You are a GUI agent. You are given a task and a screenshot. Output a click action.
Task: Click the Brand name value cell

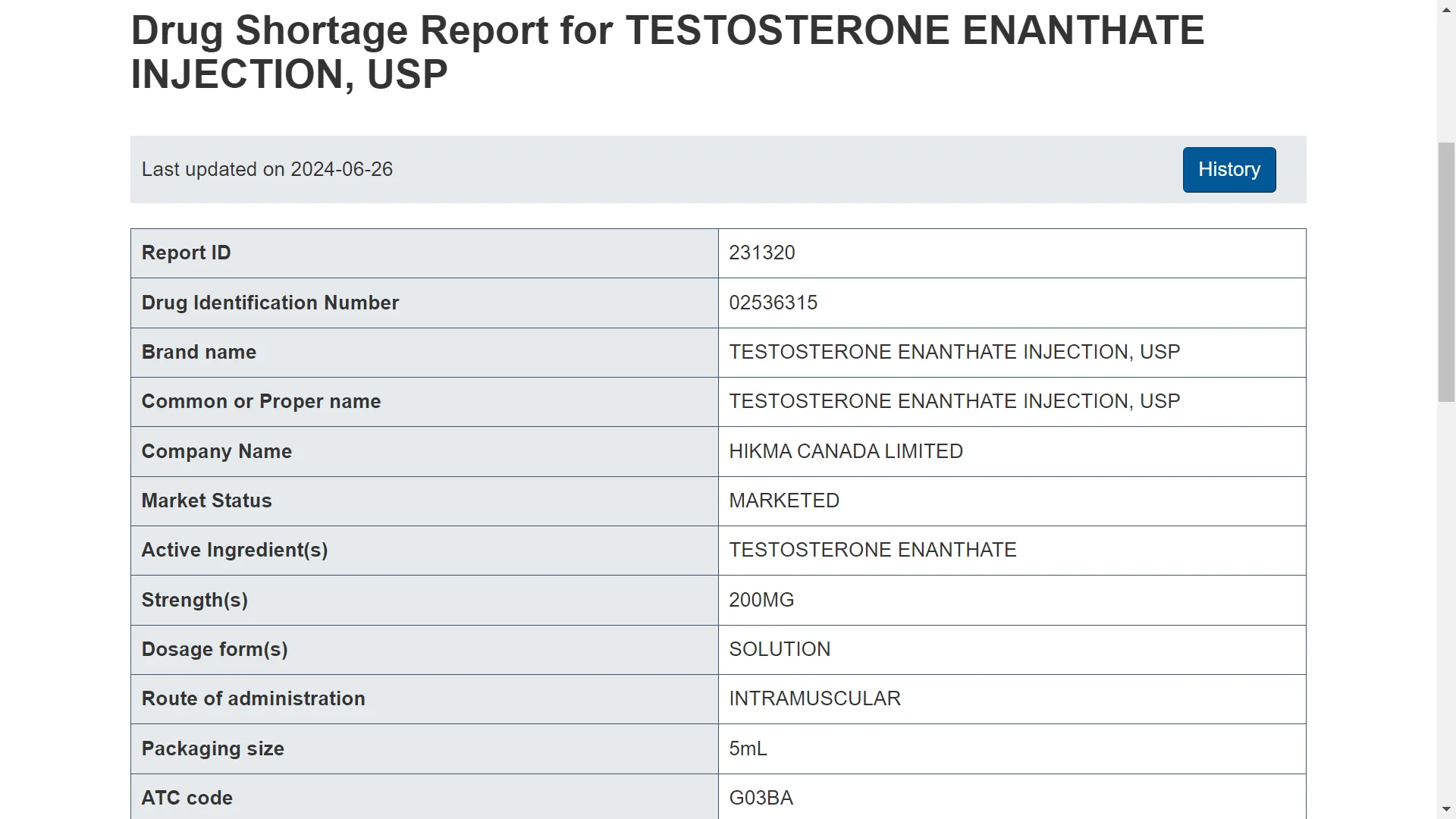click(954, 353)
